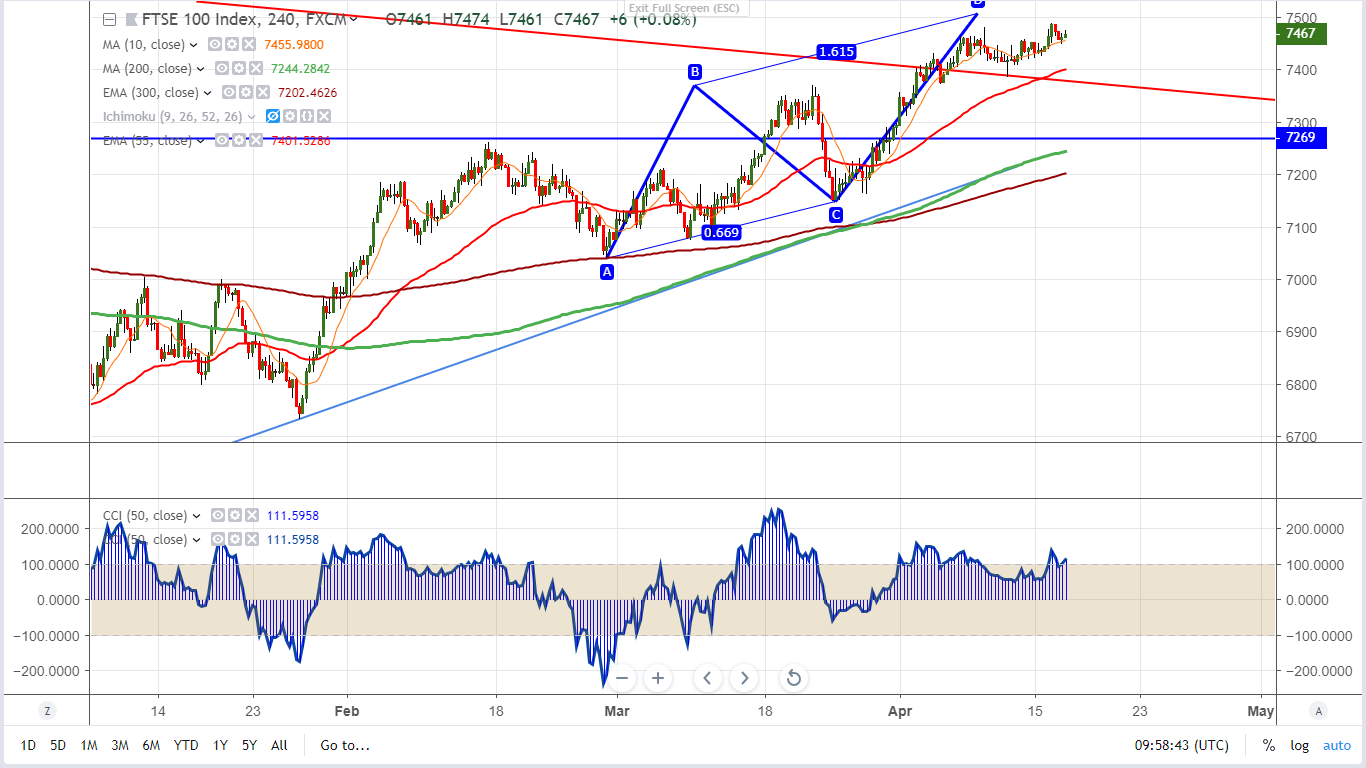Collapse the chart legend with the minus box
Viewport: 1366px width, 768px height.
point(109,19)
